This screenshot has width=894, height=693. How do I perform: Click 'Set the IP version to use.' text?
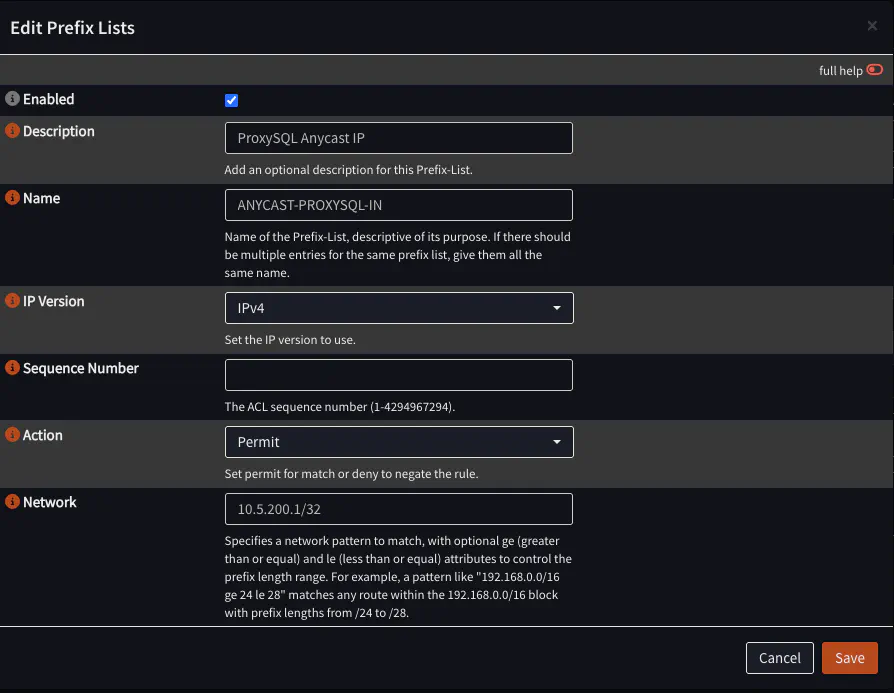coord(290,340)
